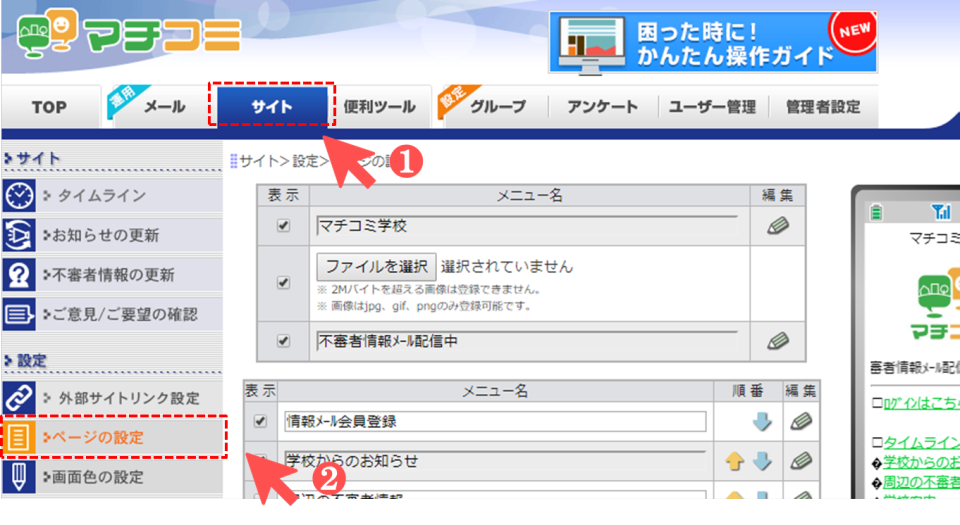Click the ファイルを選択 button
This screenshot has height=525, width=960.
pyautogui.click(x=376, y=267)
